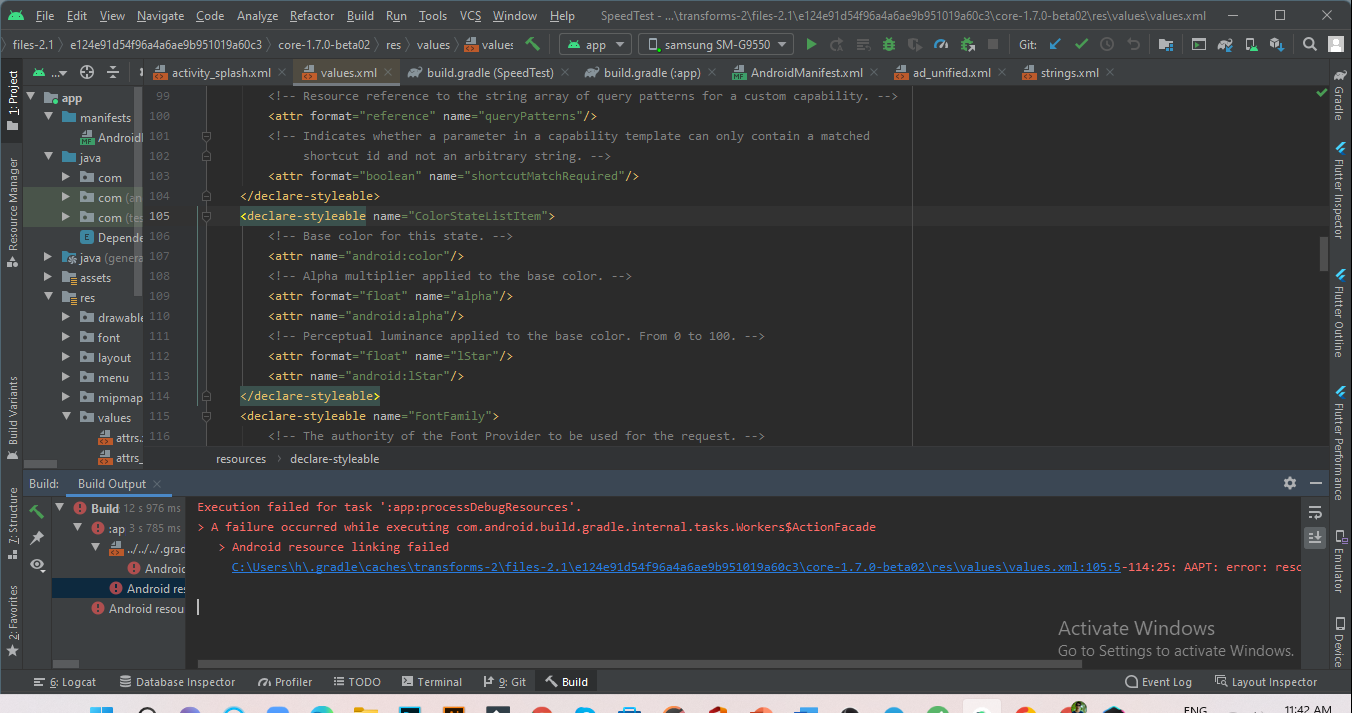Expand the drawable folder node

pos(66,318)
